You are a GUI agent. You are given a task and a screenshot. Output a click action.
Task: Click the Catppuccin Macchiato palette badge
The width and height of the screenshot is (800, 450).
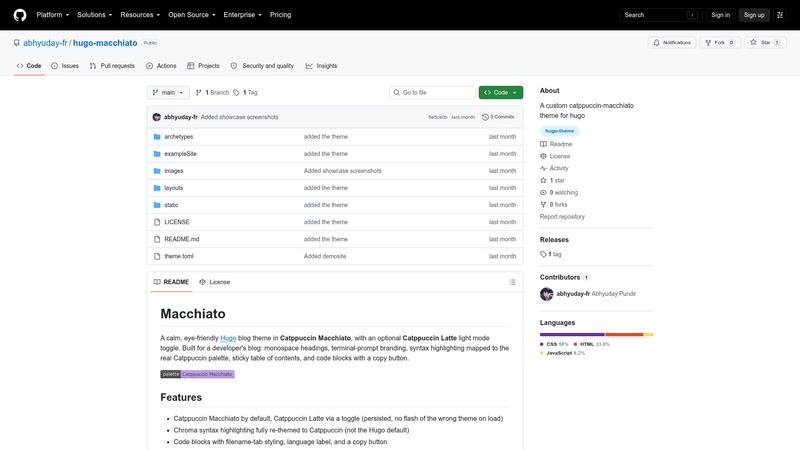pyautogui.click(x=197, y=374)
